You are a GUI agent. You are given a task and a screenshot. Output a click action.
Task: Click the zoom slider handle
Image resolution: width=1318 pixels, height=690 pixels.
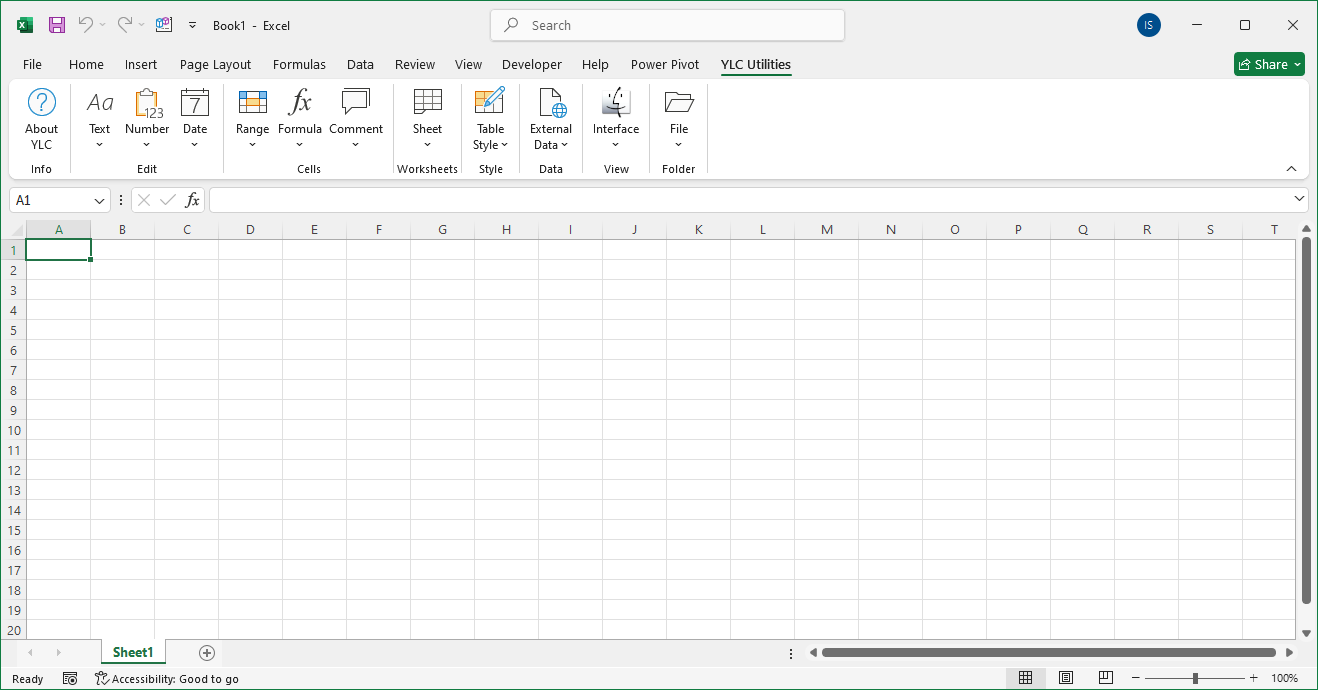coord(1195,678)
